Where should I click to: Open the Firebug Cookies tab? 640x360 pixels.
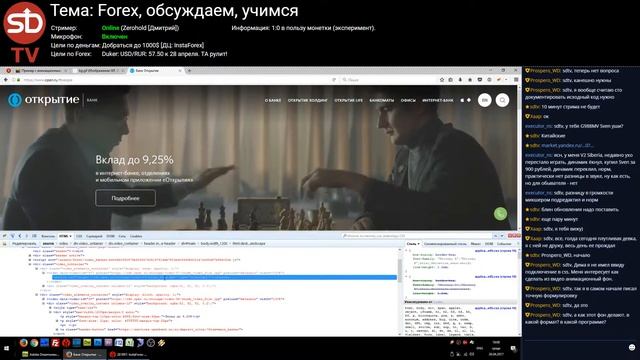136,236
